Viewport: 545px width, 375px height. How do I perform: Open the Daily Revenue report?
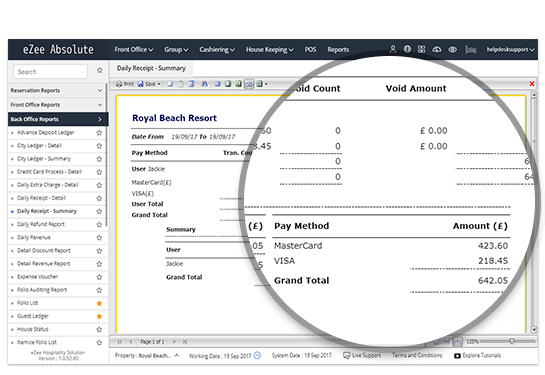point(34,237)
